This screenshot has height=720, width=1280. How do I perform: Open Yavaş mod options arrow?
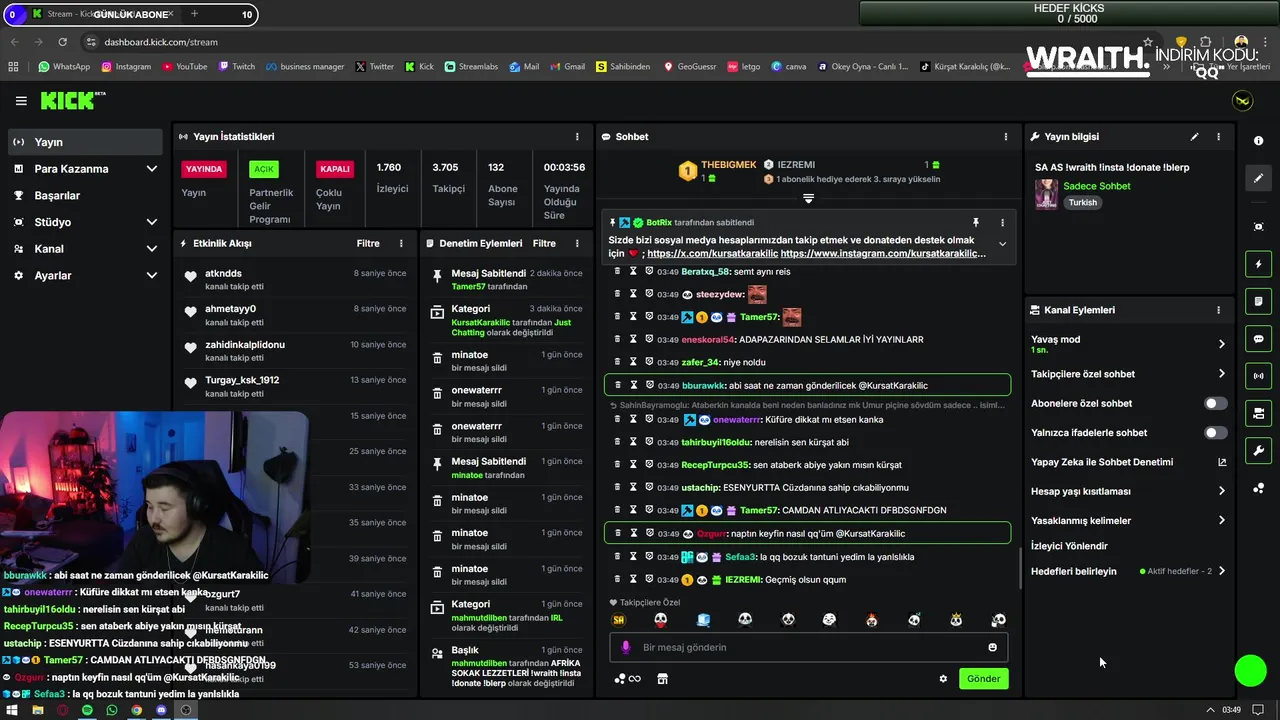[x=1221, y=344]
